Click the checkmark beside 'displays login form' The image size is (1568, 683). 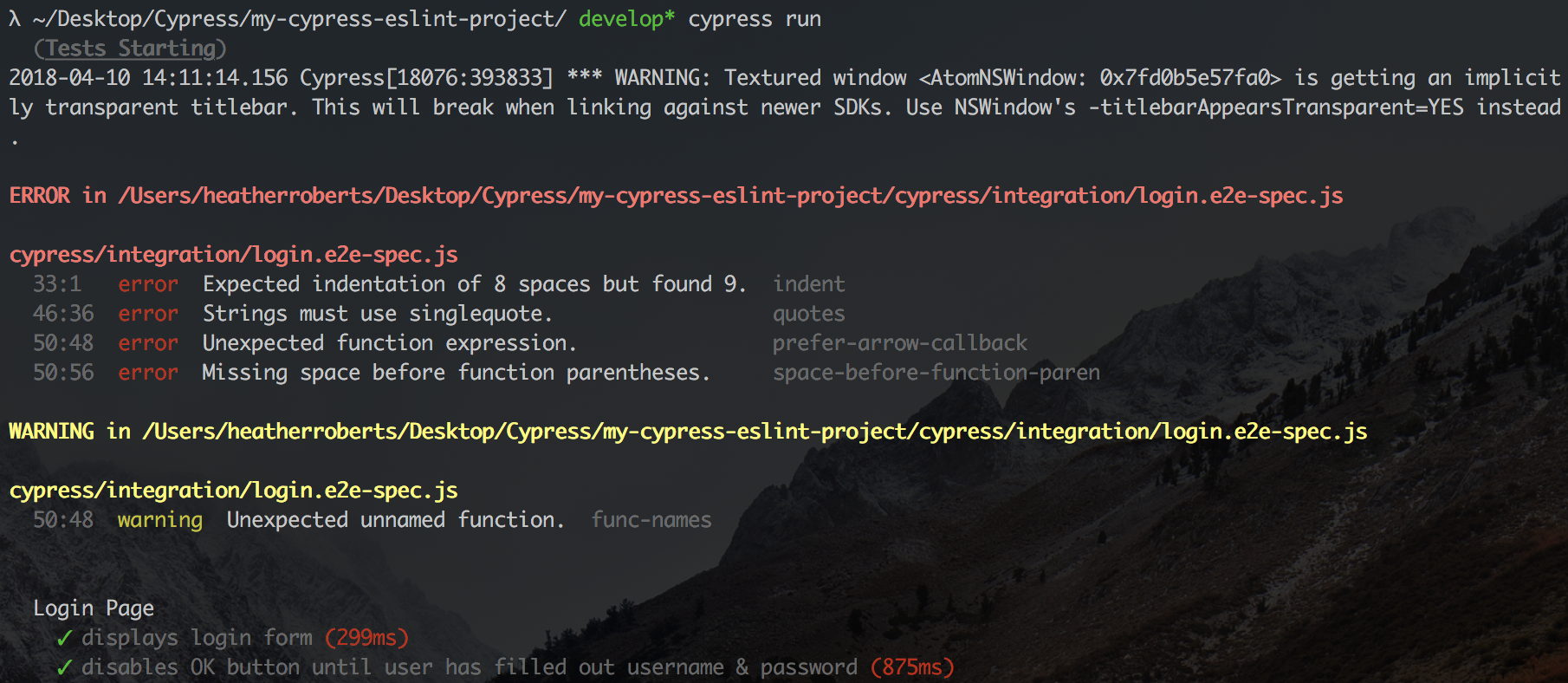[x=63, y=639]
